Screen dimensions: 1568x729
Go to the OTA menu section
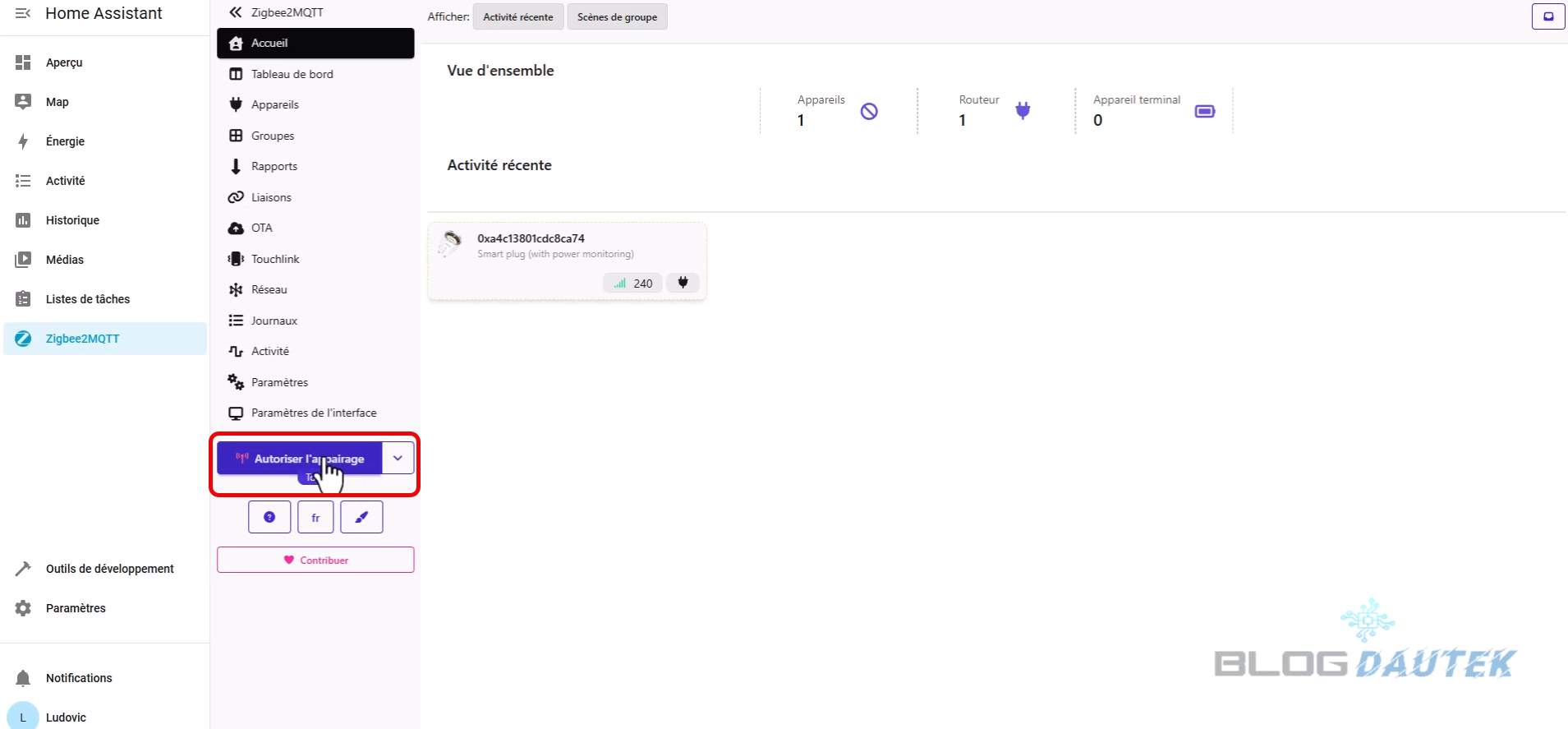(x=261, y=228)
